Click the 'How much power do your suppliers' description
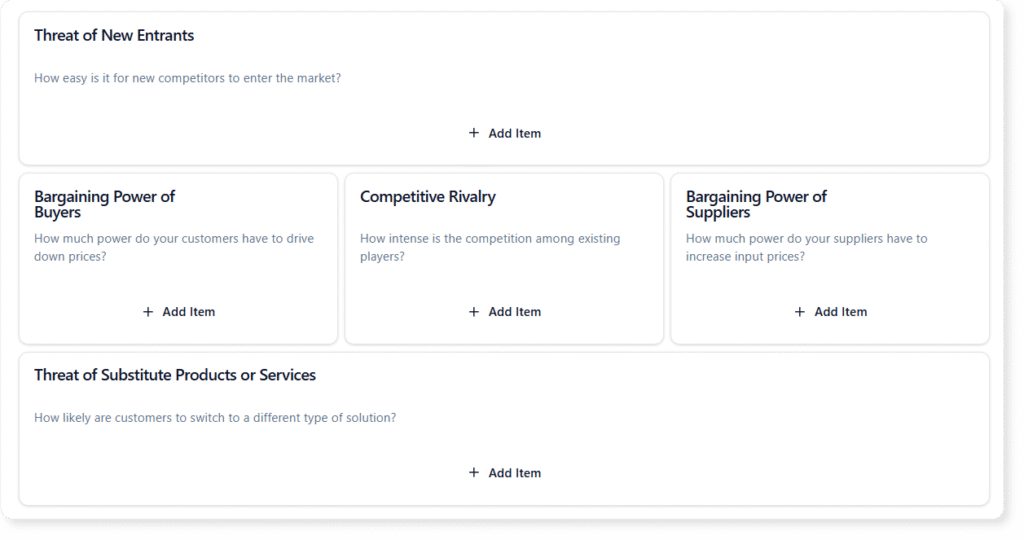Image resolution: width=1024 pixels, height=540 pixels. (x=806, y=248)
